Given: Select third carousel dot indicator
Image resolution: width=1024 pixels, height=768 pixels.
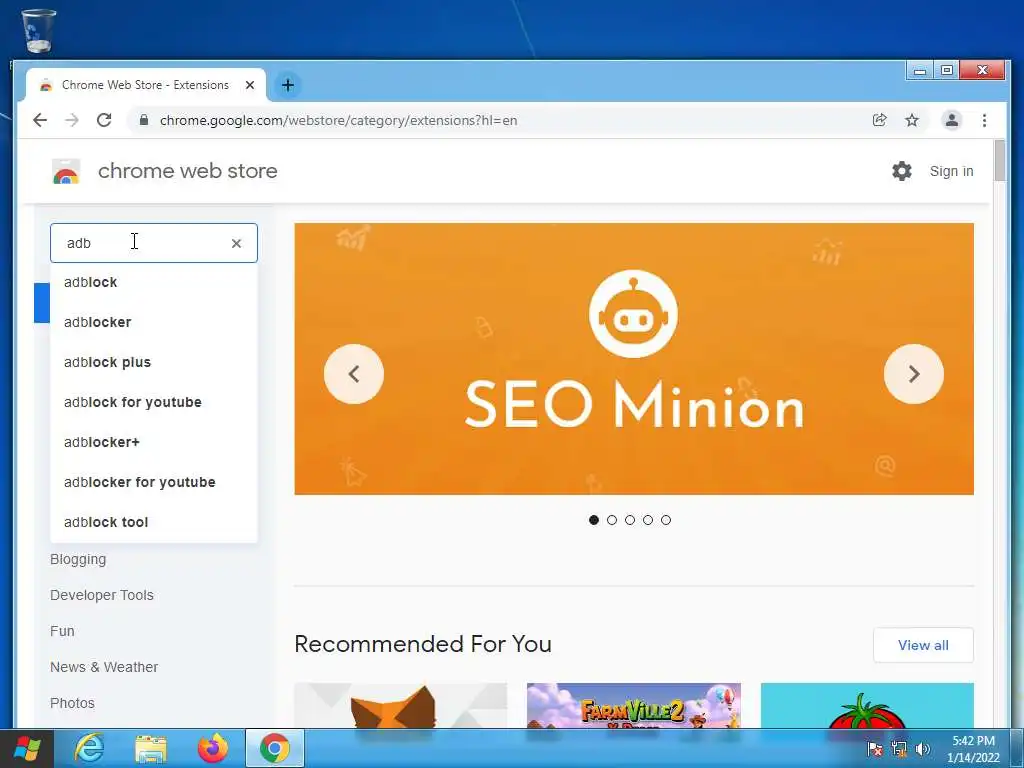Looking at the screenshot, I should click(630, 520).
